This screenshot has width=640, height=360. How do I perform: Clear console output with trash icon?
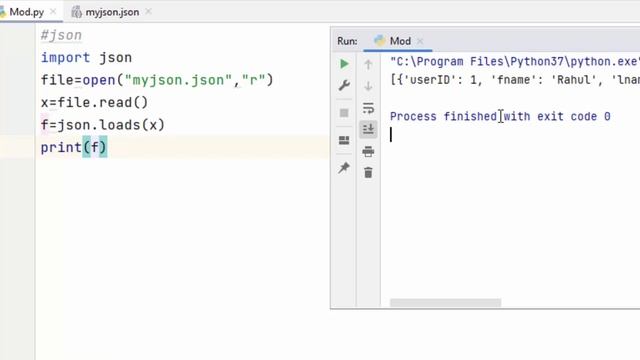click(368, 173)
